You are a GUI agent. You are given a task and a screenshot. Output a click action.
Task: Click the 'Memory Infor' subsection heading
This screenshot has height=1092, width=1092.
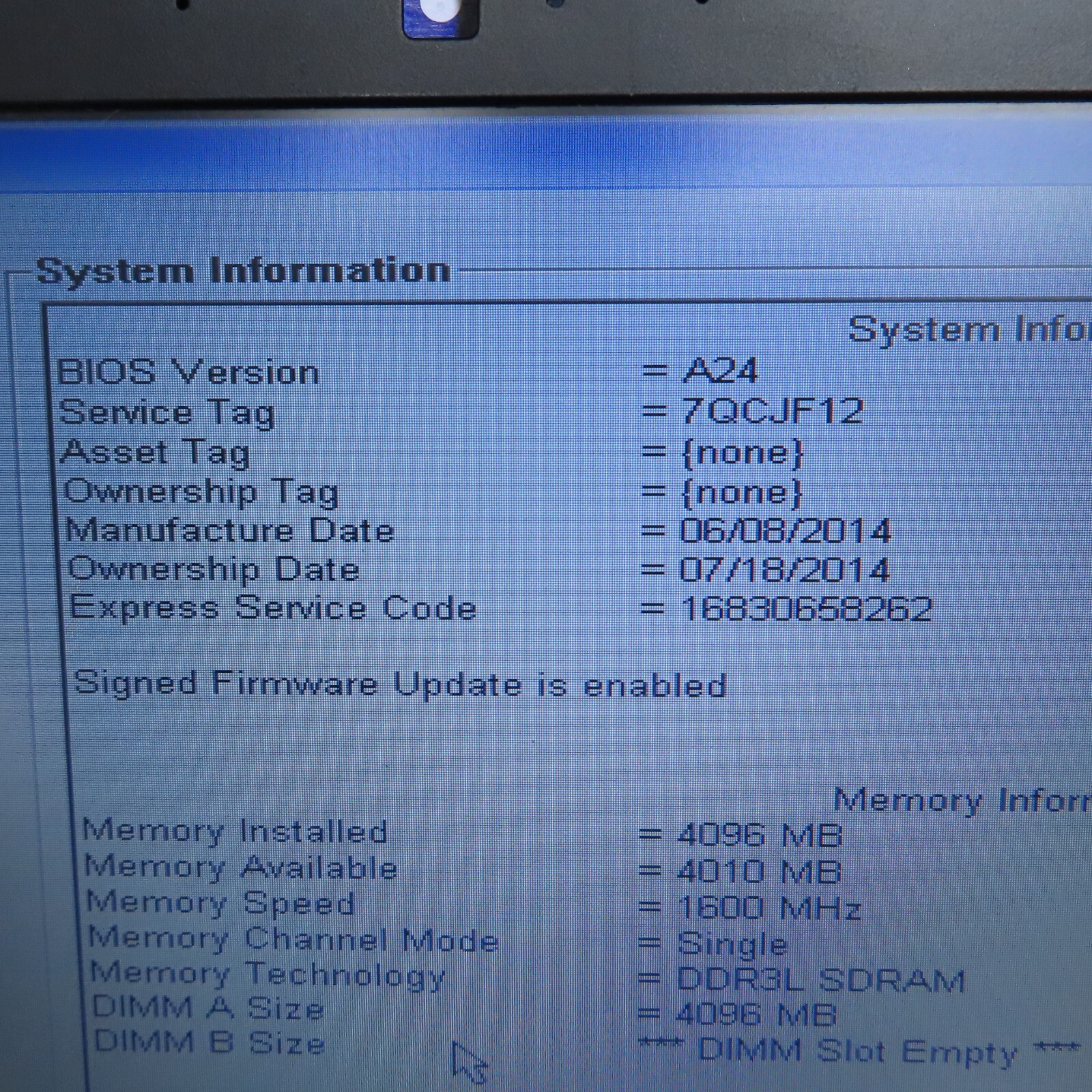(x=962, y=800)
